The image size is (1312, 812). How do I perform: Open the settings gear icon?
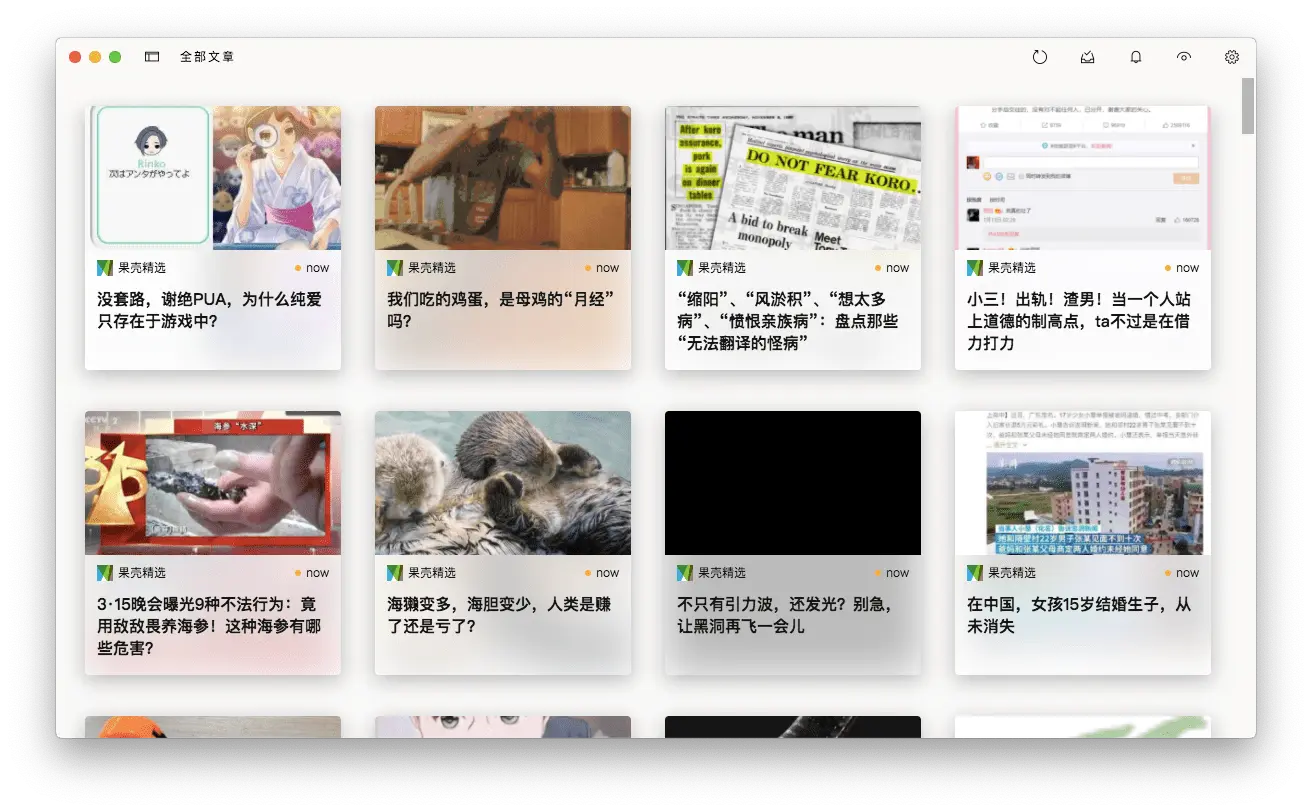pyautogui.click(x=1232, y=57)
